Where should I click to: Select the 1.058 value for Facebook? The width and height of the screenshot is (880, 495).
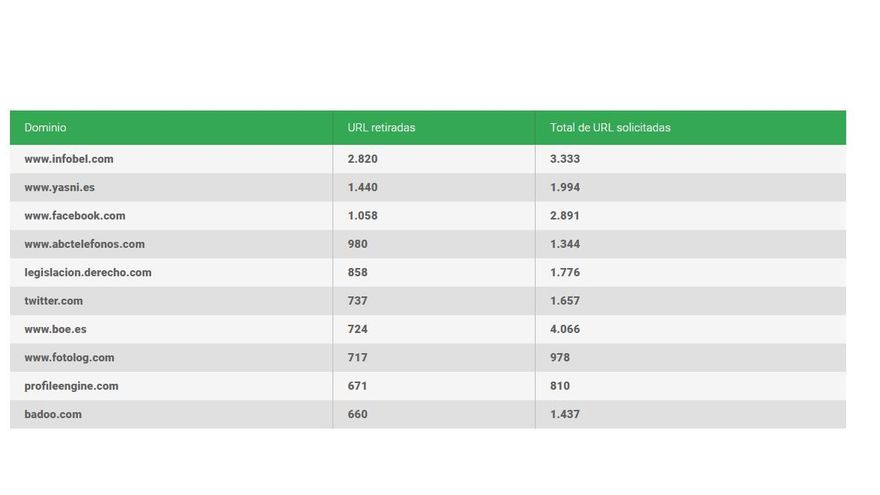click(x=362, y=216)
